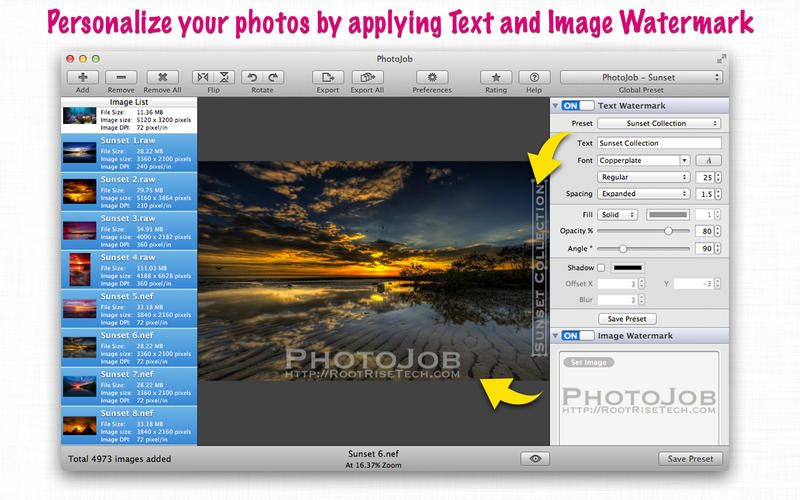Open font style dropdown 'Regular'
800x500 pixels.
643,177
